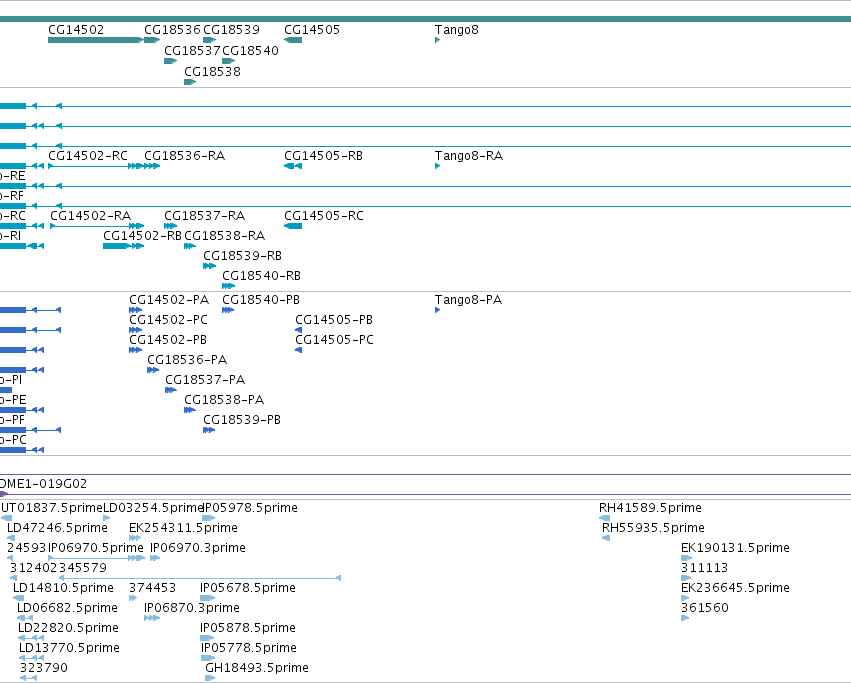
Task: Click the CG14502 gene span bar
Action: click(96, 40)
